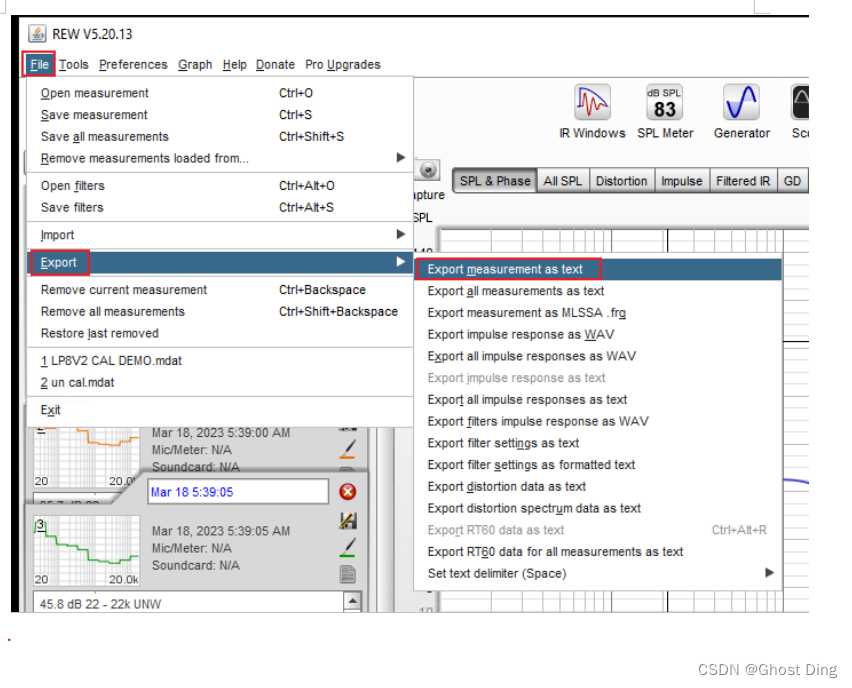The image size is (852, 688).
Task: Expand Remove measurements loaded from submenu
Action: [x=220, y=158]
